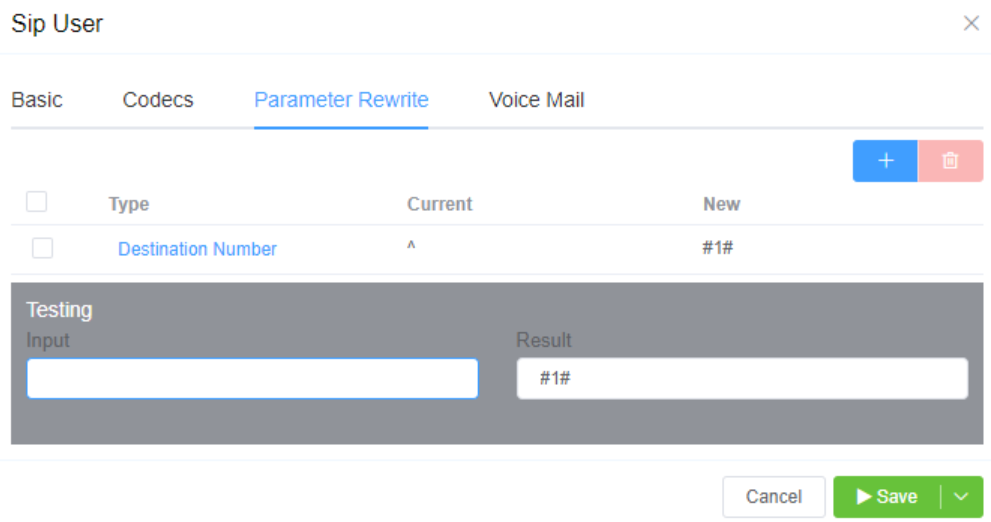Screen dimensions: 991x522
Task: Select the Parameter Rewrite tab
Action: pos(341,100)
